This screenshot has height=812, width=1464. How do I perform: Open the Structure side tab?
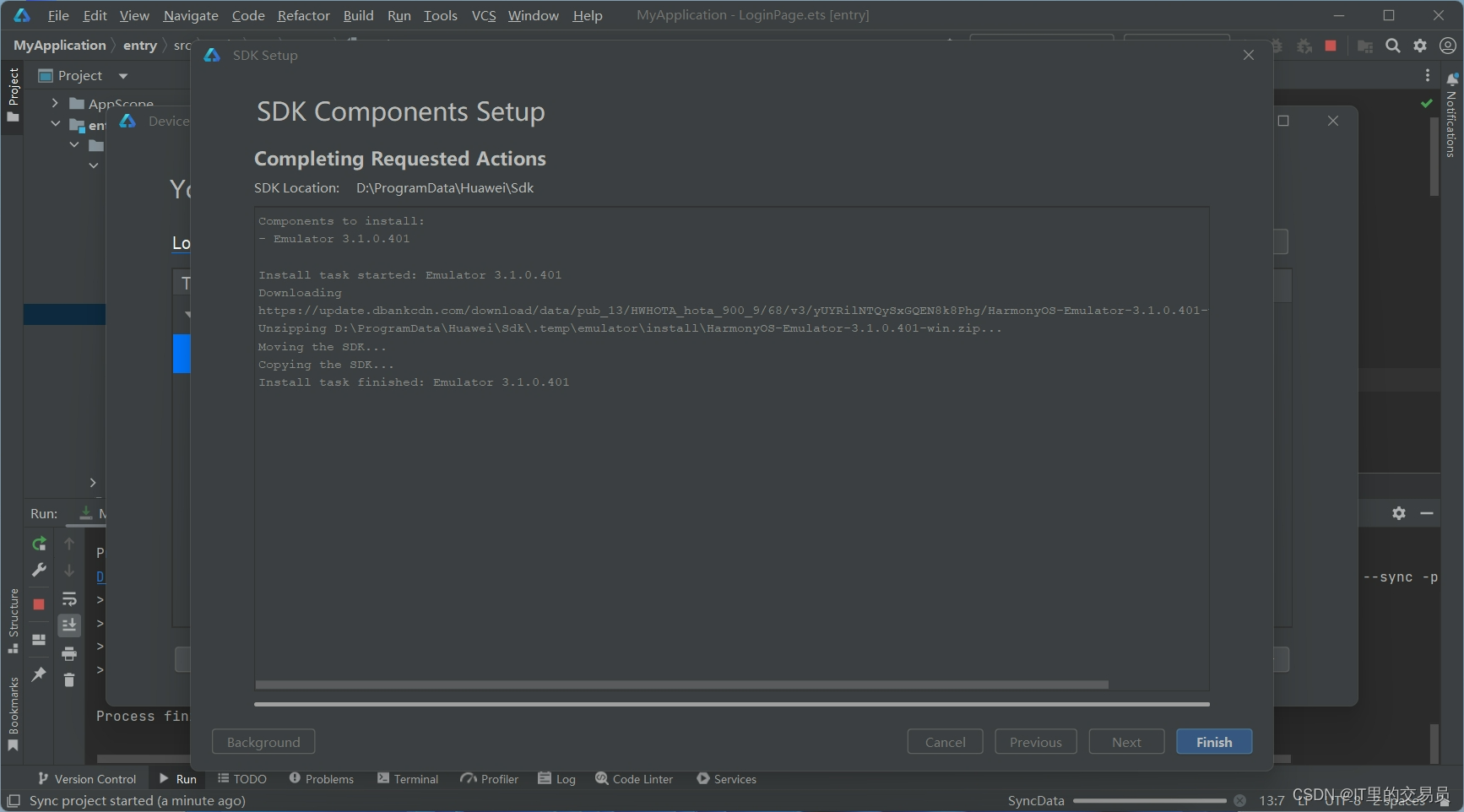tap(13, 620)
